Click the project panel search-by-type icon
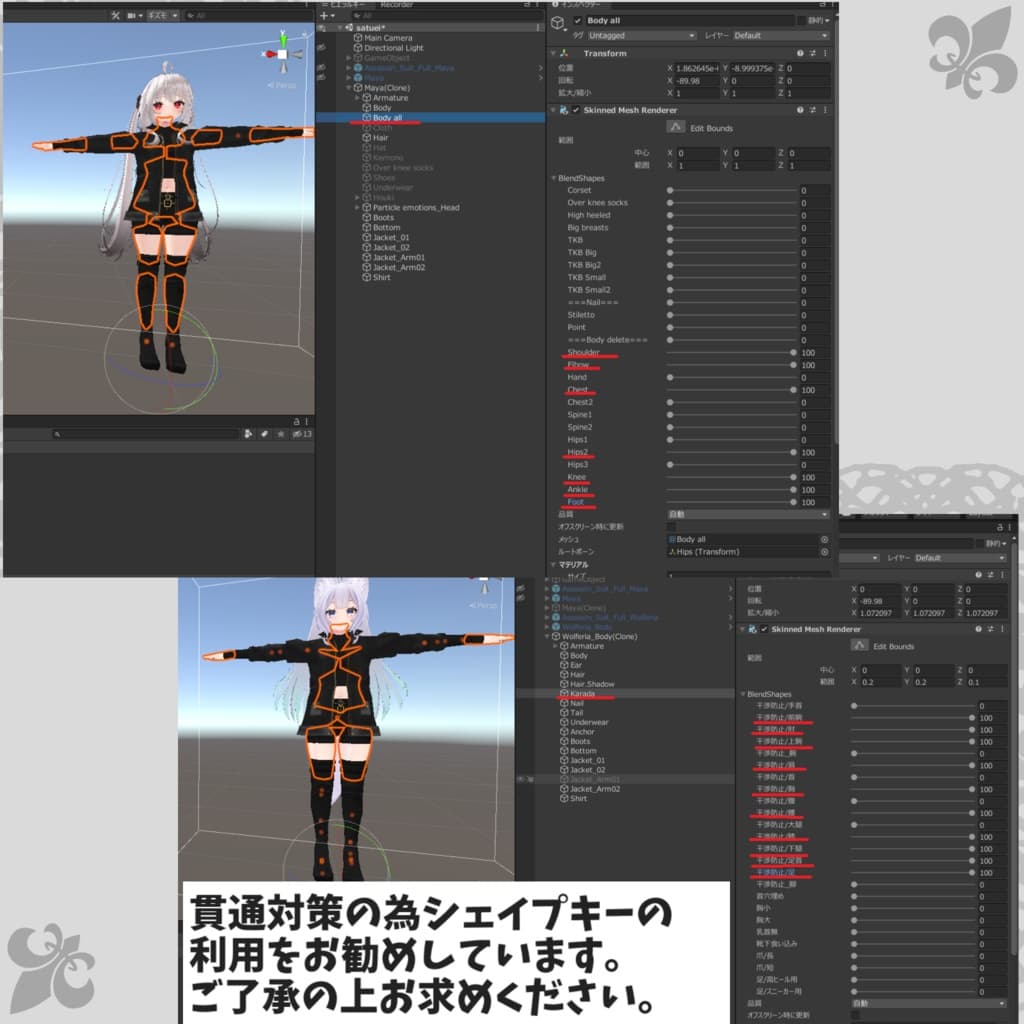Image resolution: width=1024 pixels, height=1024 pixels. click(248, 434)
